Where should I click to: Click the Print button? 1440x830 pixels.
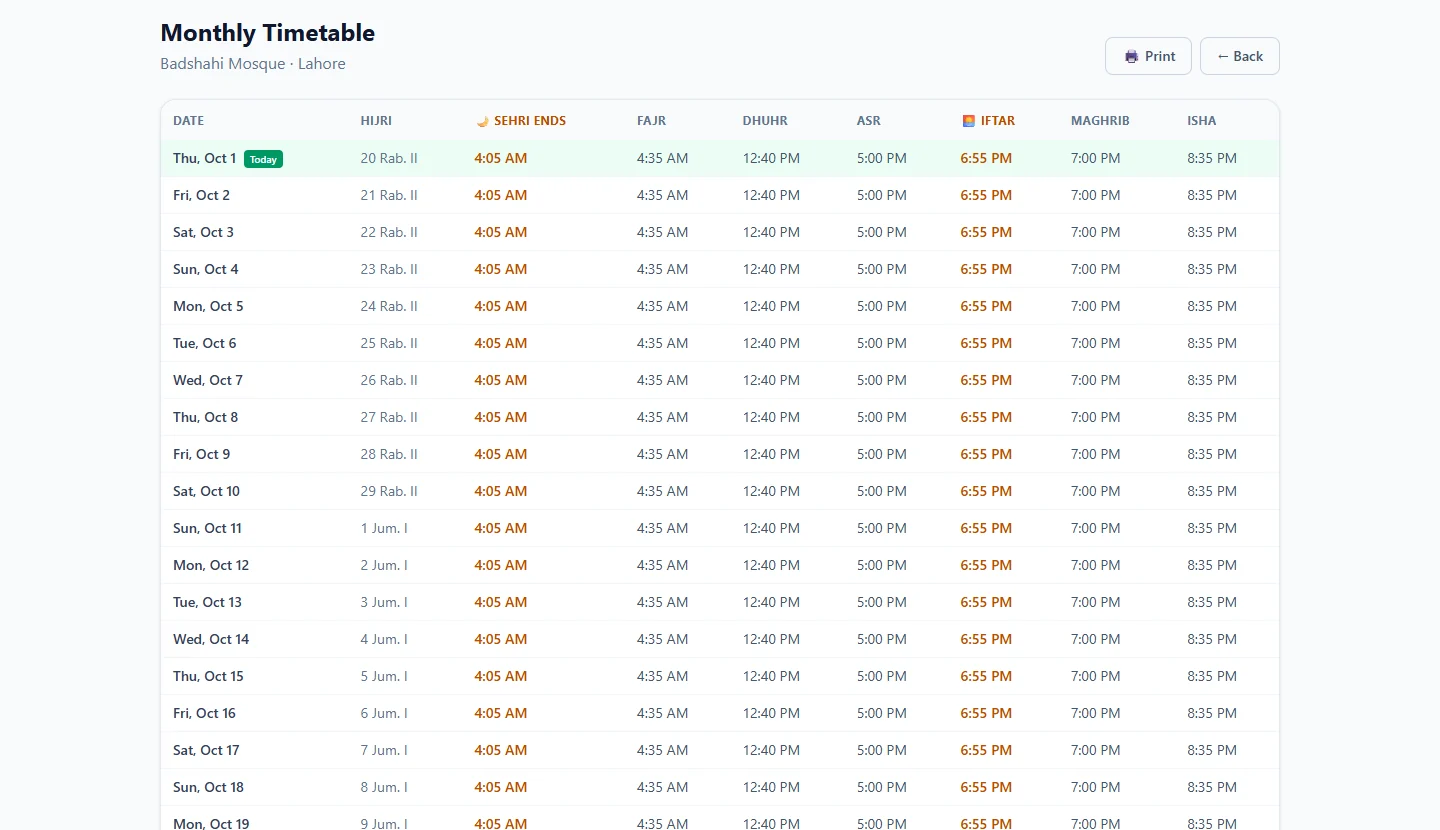1148,56
